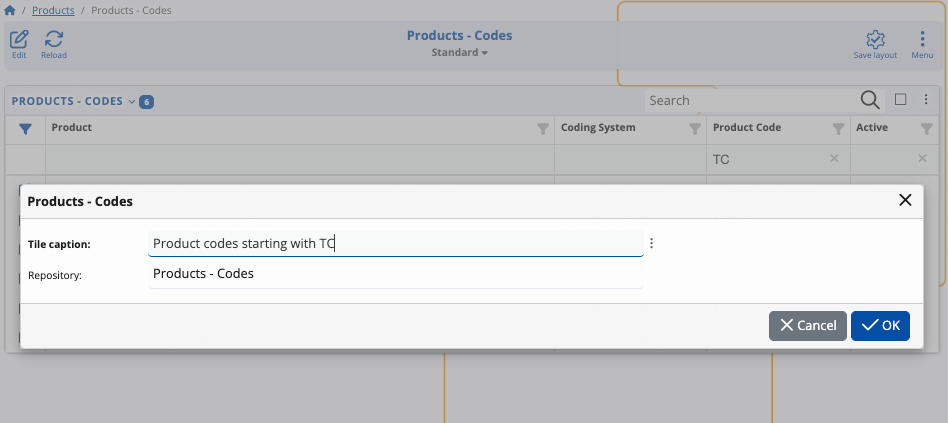
Task: Open the three-dot Menu icon
Action: [x=922, y=40]
